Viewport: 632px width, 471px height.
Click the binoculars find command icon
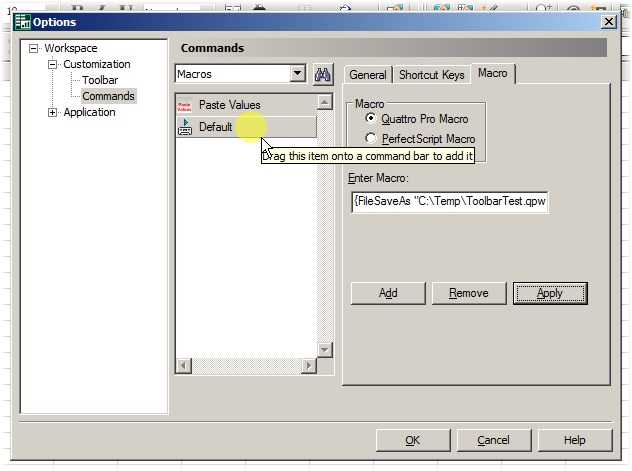click(x=322, y=74)
